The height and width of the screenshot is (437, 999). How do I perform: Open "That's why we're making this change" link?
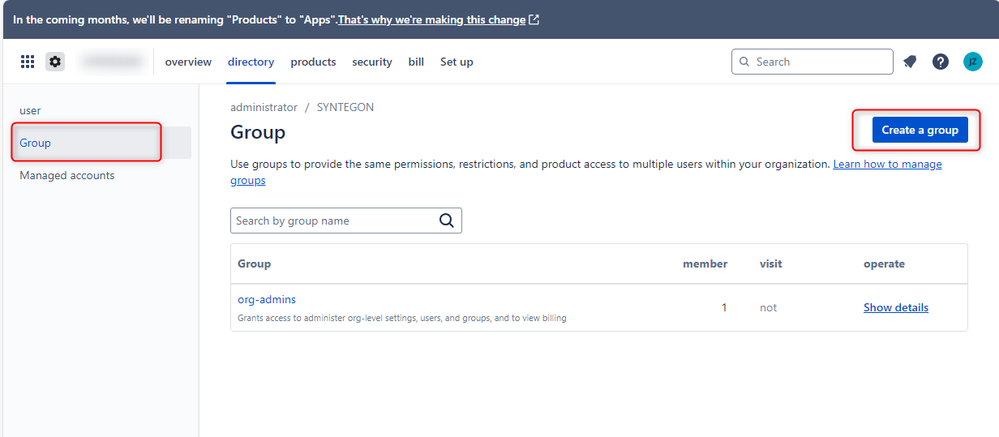click(x=431, y=20)
